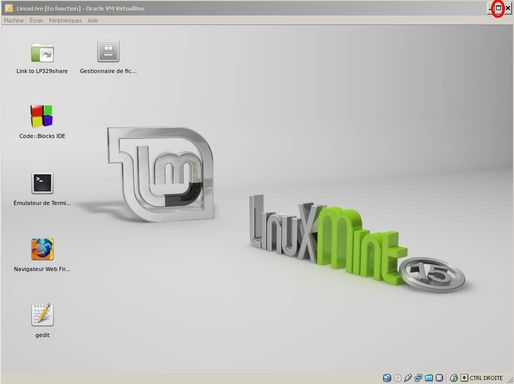Click the VirtualBox title bar icon
This screenshot has height=384, width=514.
(x=9, y=8)
